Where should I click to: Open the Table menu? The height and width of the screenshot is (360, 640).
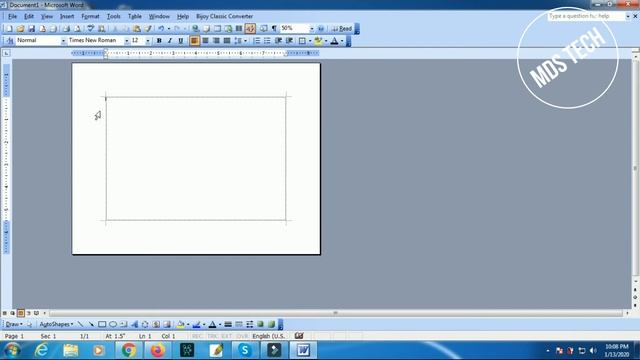(135, 16)
